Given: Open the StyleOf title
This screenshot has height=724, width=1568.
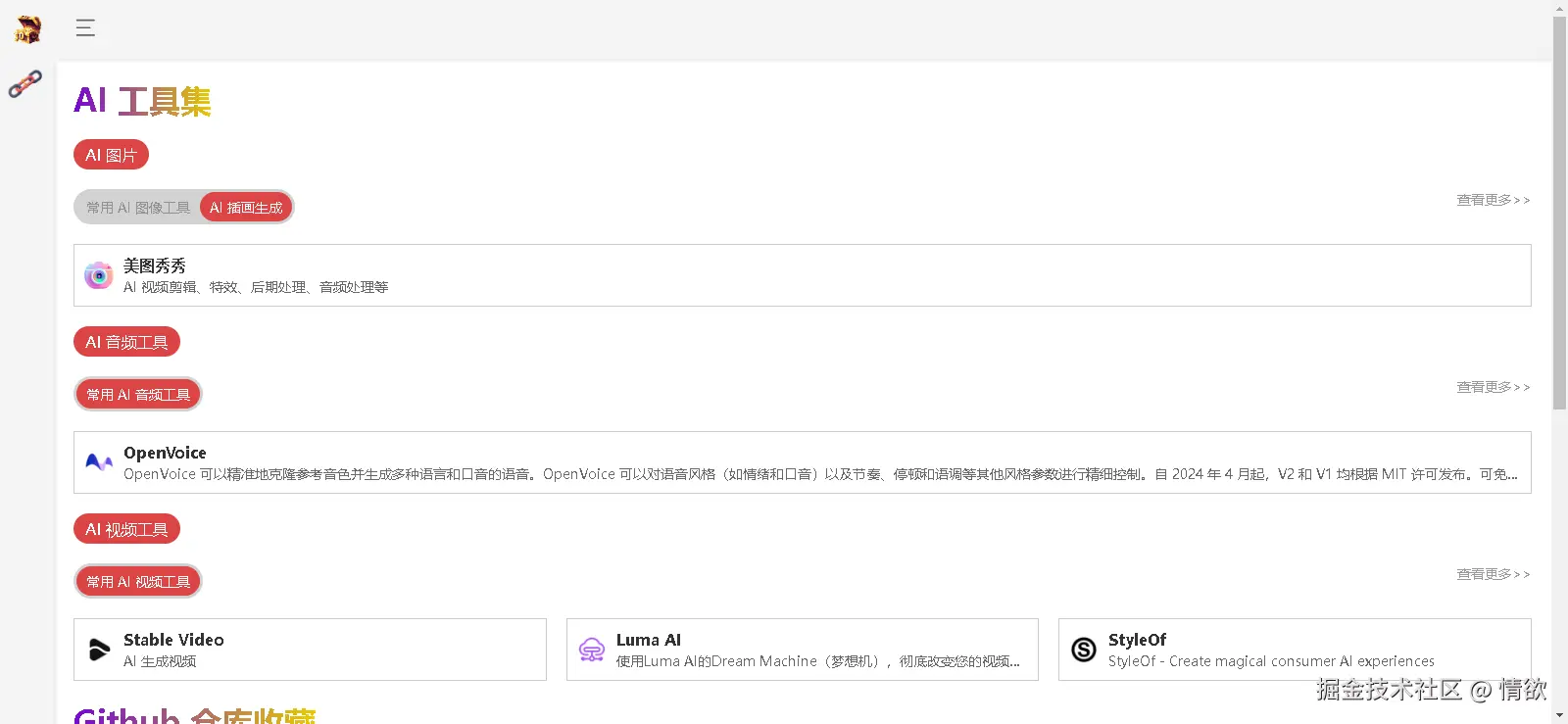Looking at the screenshot, I should pos(1137,640).
